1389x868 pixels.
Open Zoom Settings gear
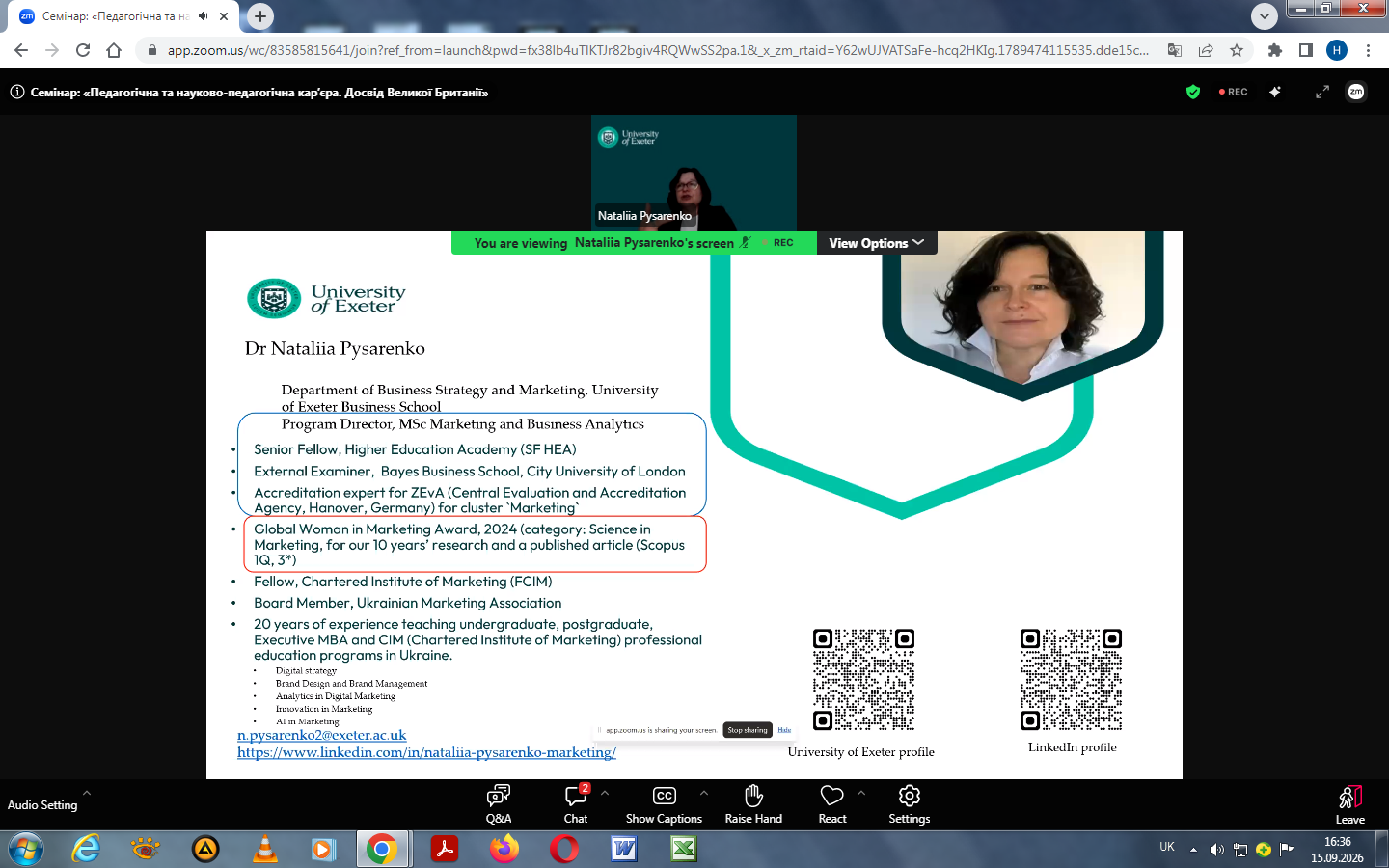(x=909, y=803)
